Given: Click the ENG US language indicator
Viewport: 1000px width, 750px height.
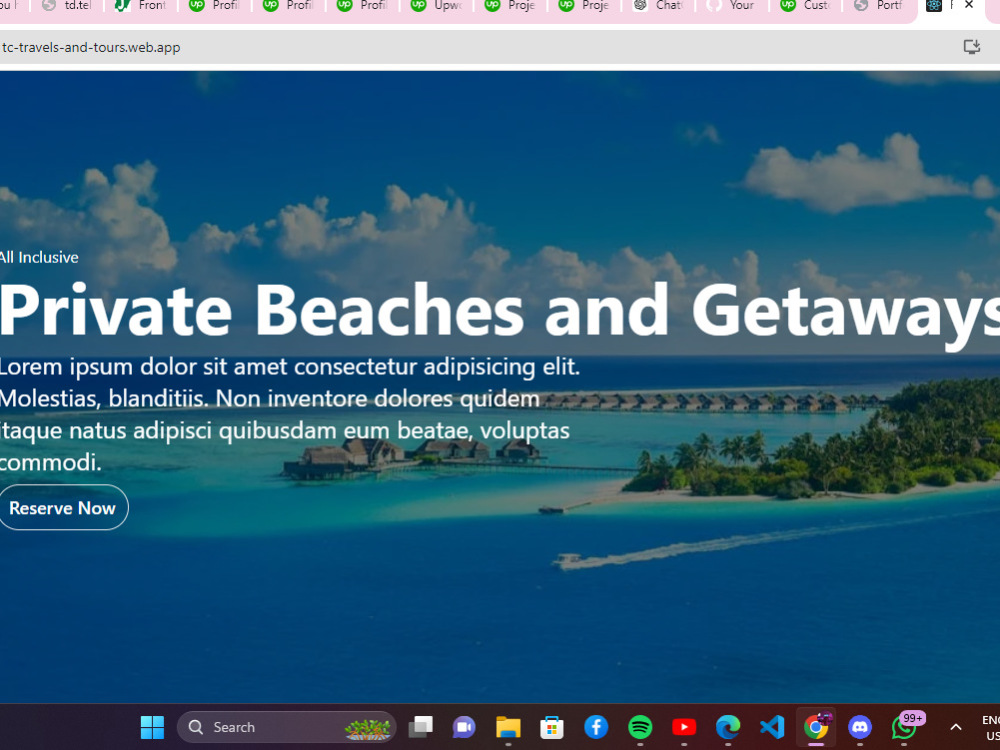Looking at the screenshot, I should click(x=990, y=727).
